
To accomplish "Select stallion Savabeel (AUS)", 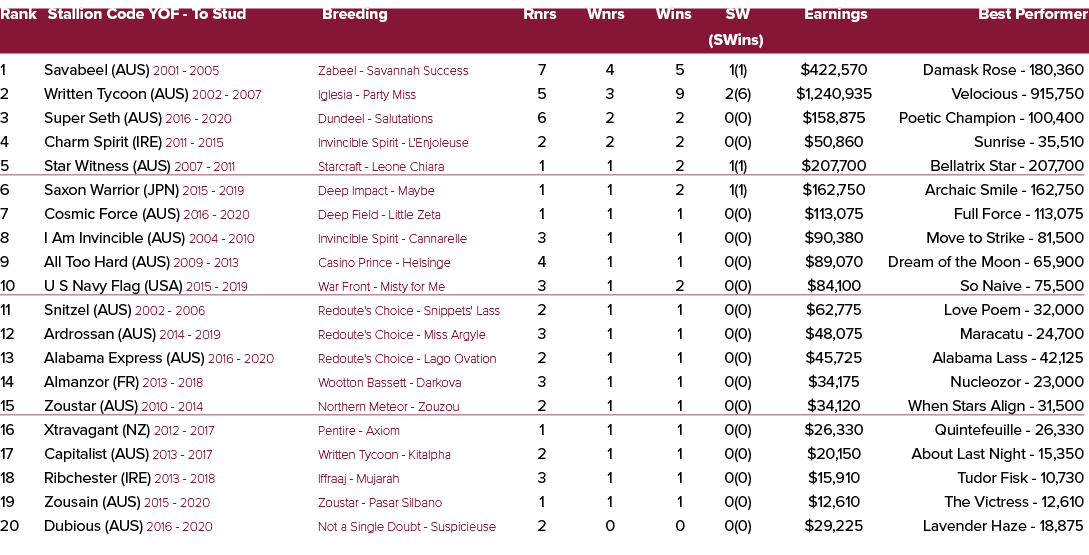I will 97,70.
